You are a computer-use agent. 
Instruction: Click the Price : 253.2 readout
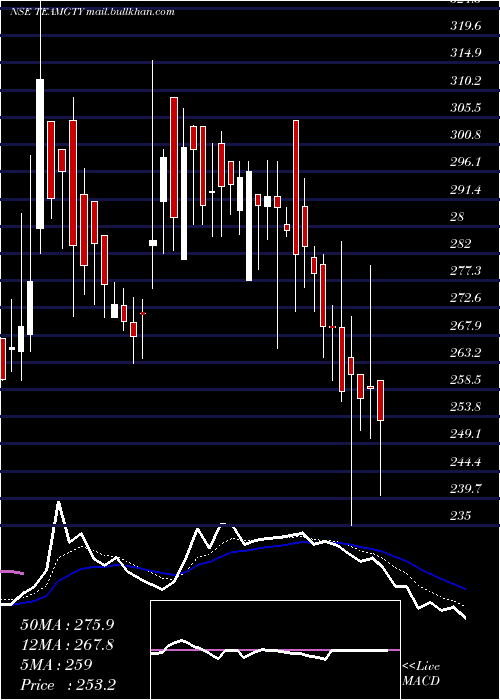(68, 685)
